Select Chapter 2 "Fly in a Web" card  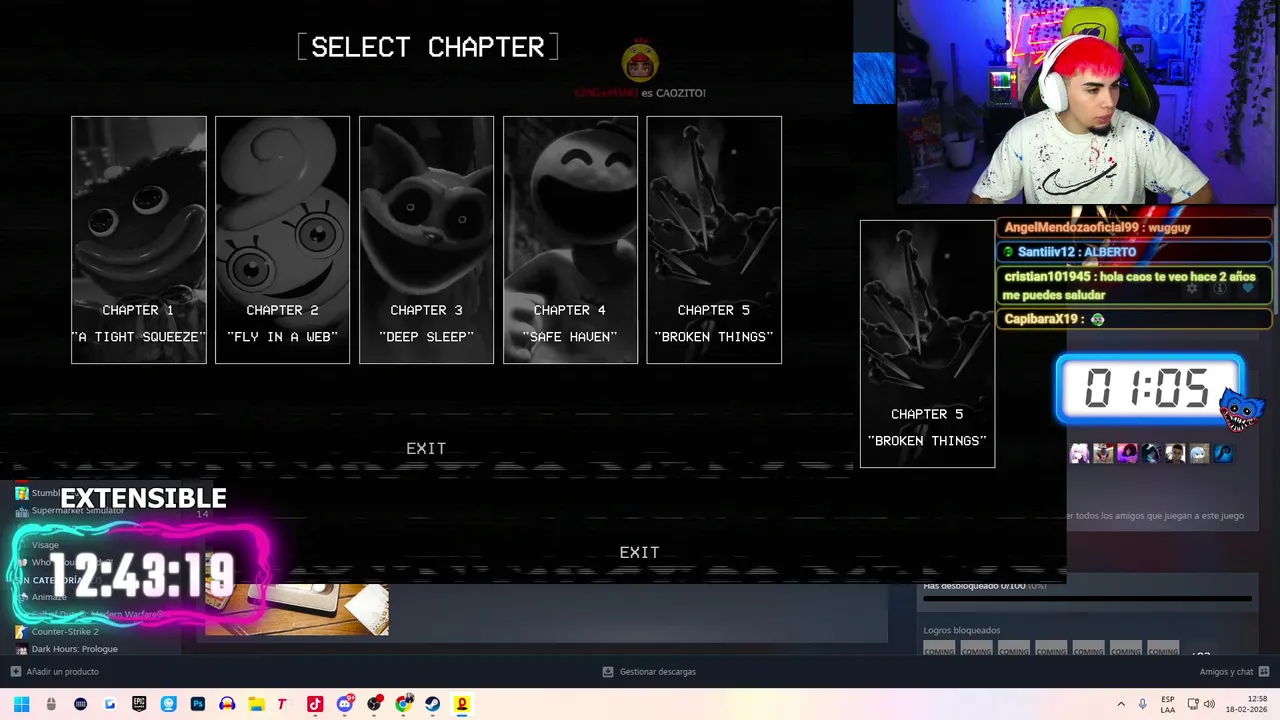coord(282,240)
